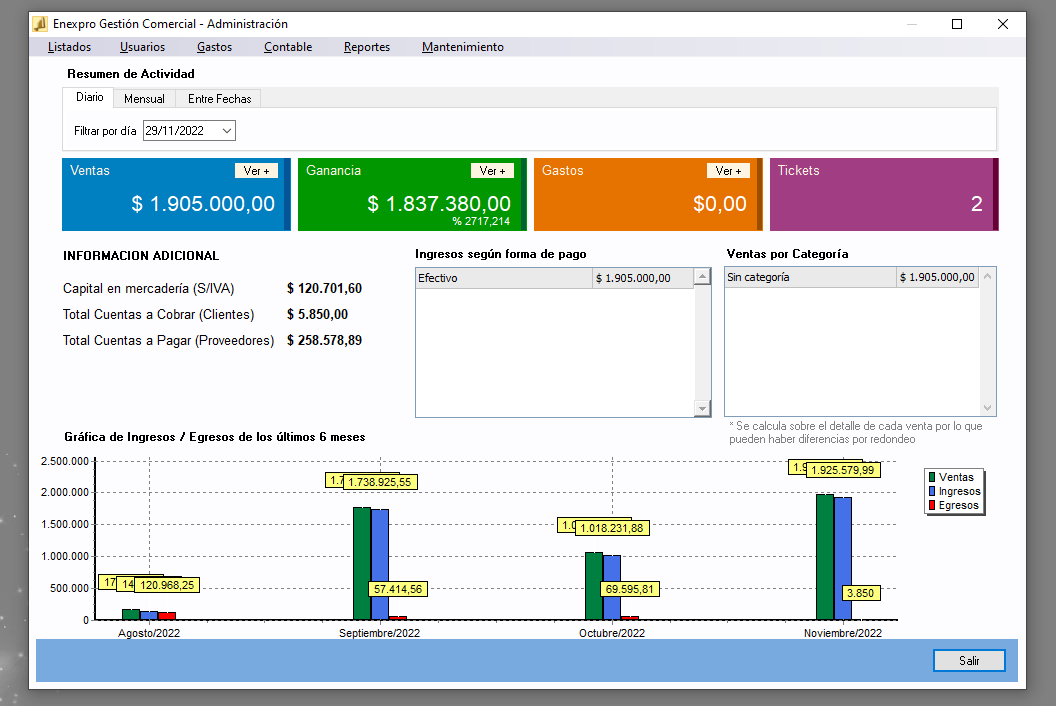Click the Enexpro app icon in title bar
Viewport: 1056px width, 706px height.
[40, 24]
